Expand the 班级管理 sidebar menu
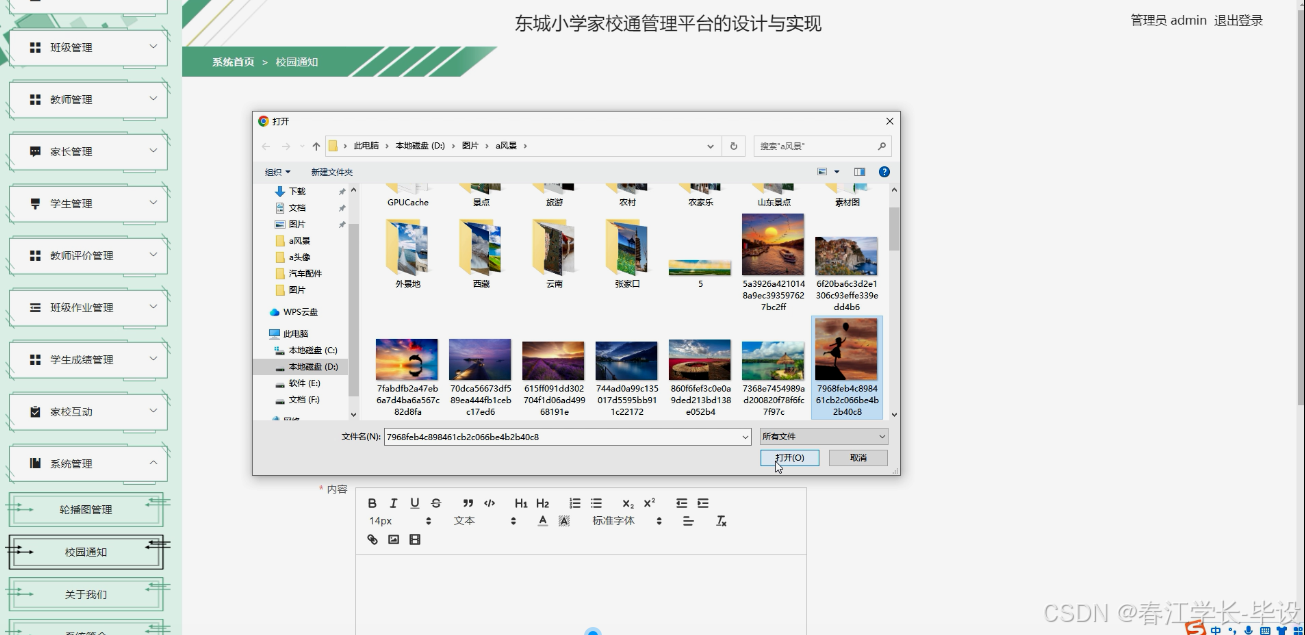This screenshot has width=1305, height=635. point(88,47)
